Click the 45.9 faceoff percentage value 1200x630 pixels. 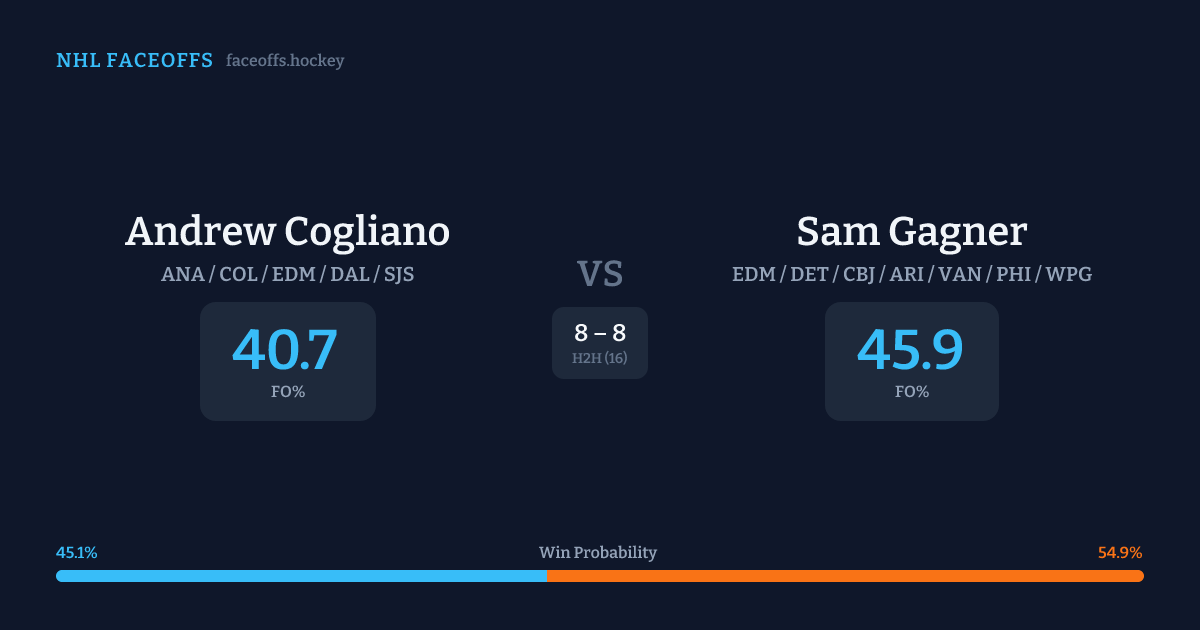tap(910, 350)
